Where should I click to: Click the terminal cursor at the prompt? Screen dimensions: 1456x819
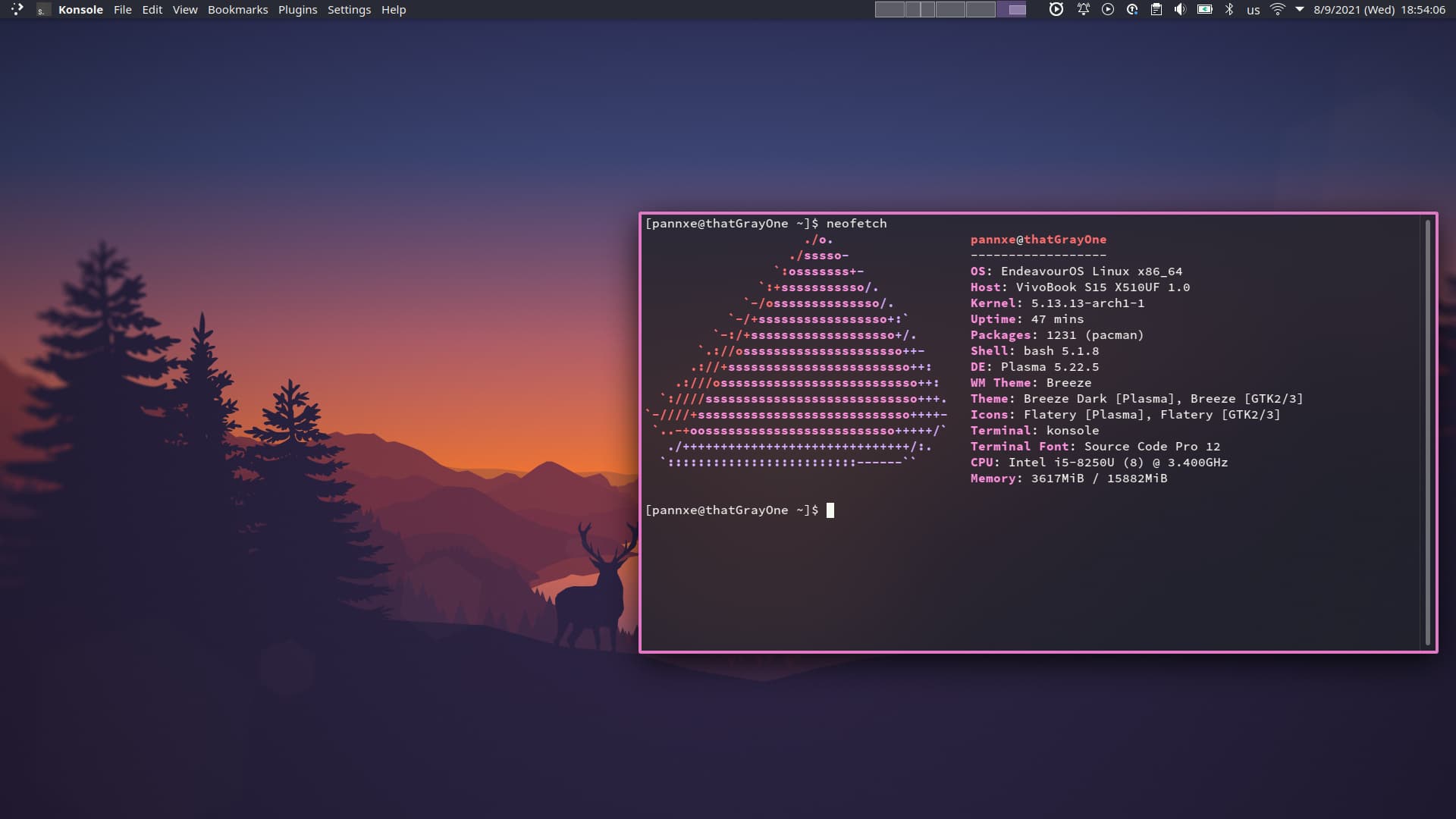pos(830,510)
